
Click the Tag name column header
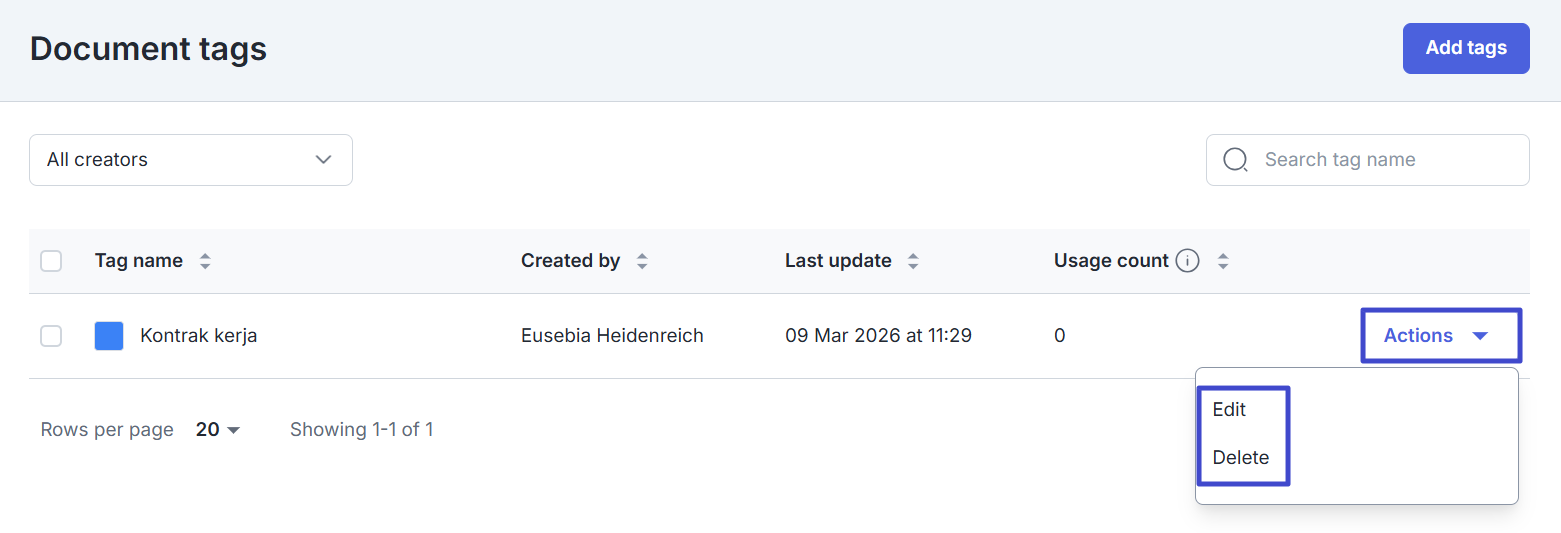tap(139, 261)
